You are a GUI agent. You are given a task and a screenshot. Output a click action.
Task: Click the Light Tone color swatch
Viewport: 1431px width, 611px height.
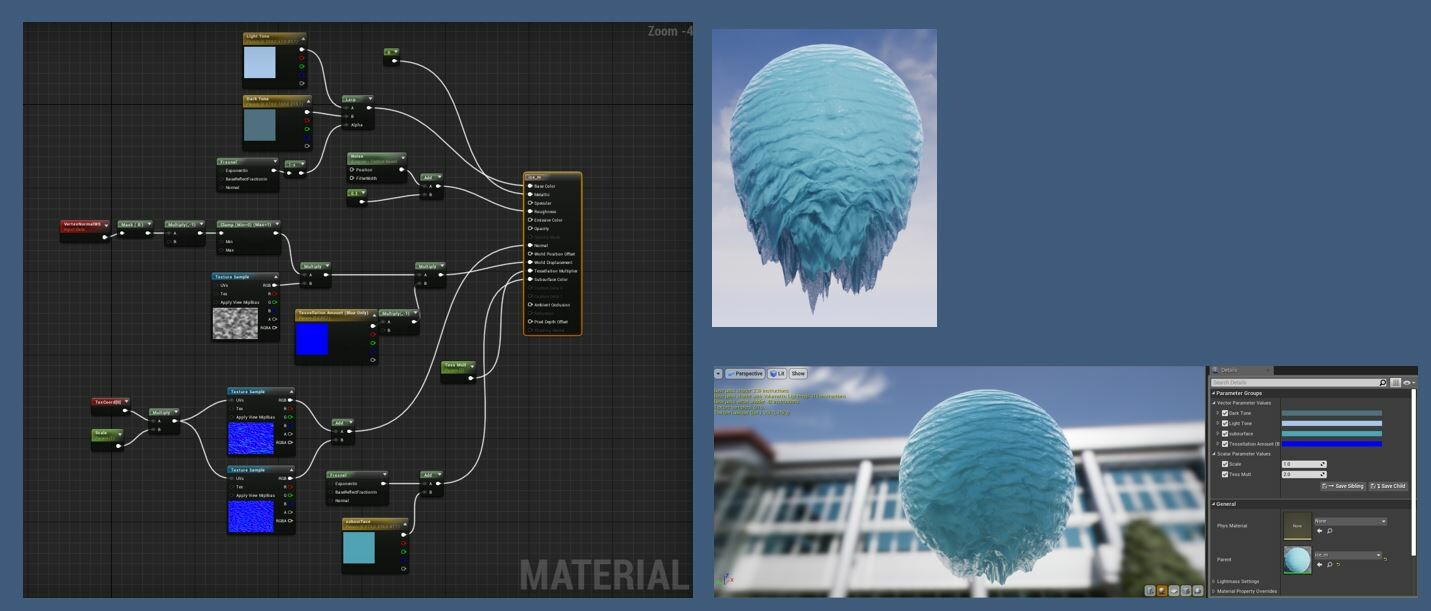1331,422
